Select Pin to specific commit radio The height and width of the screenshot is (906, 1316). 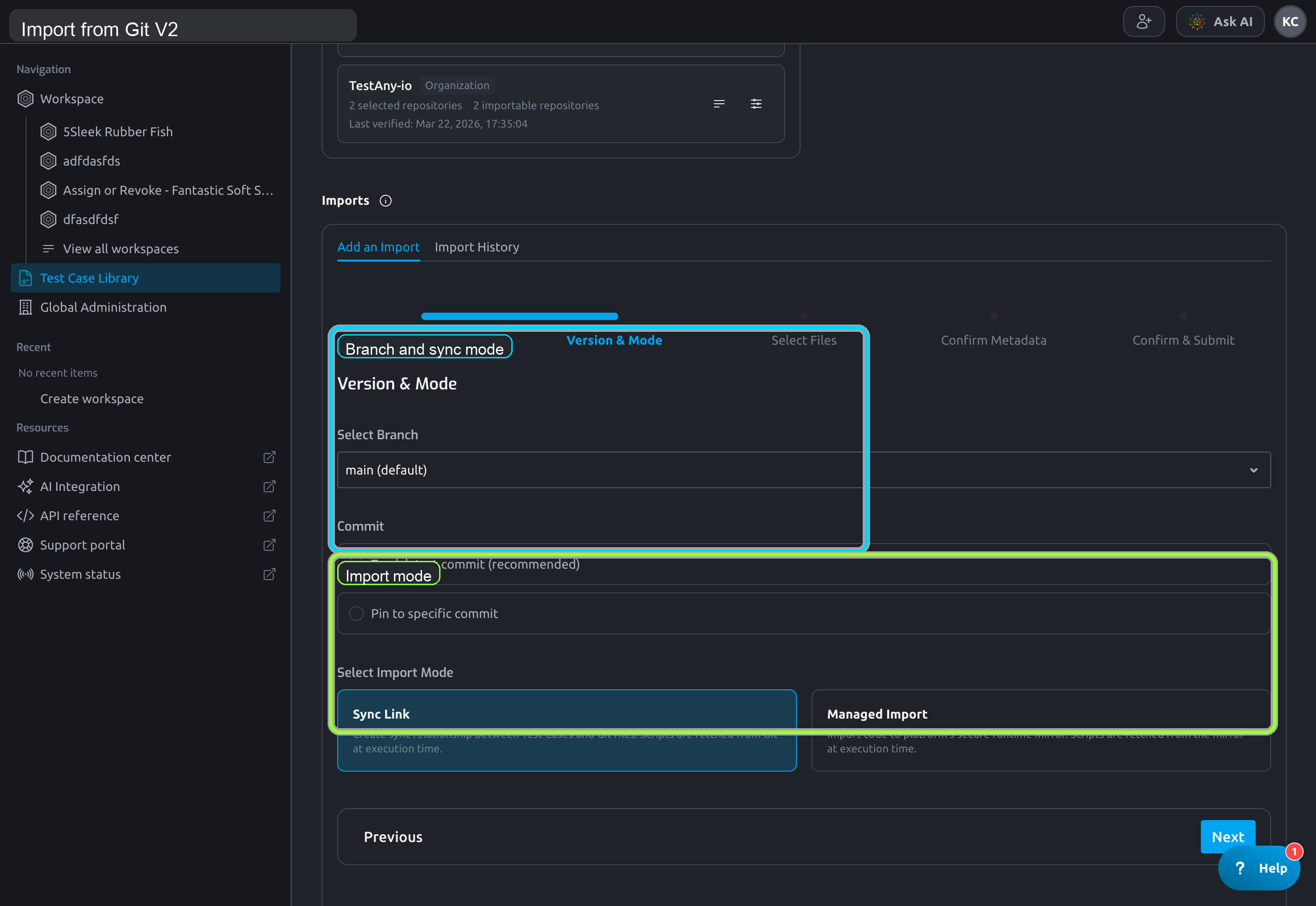356,613
